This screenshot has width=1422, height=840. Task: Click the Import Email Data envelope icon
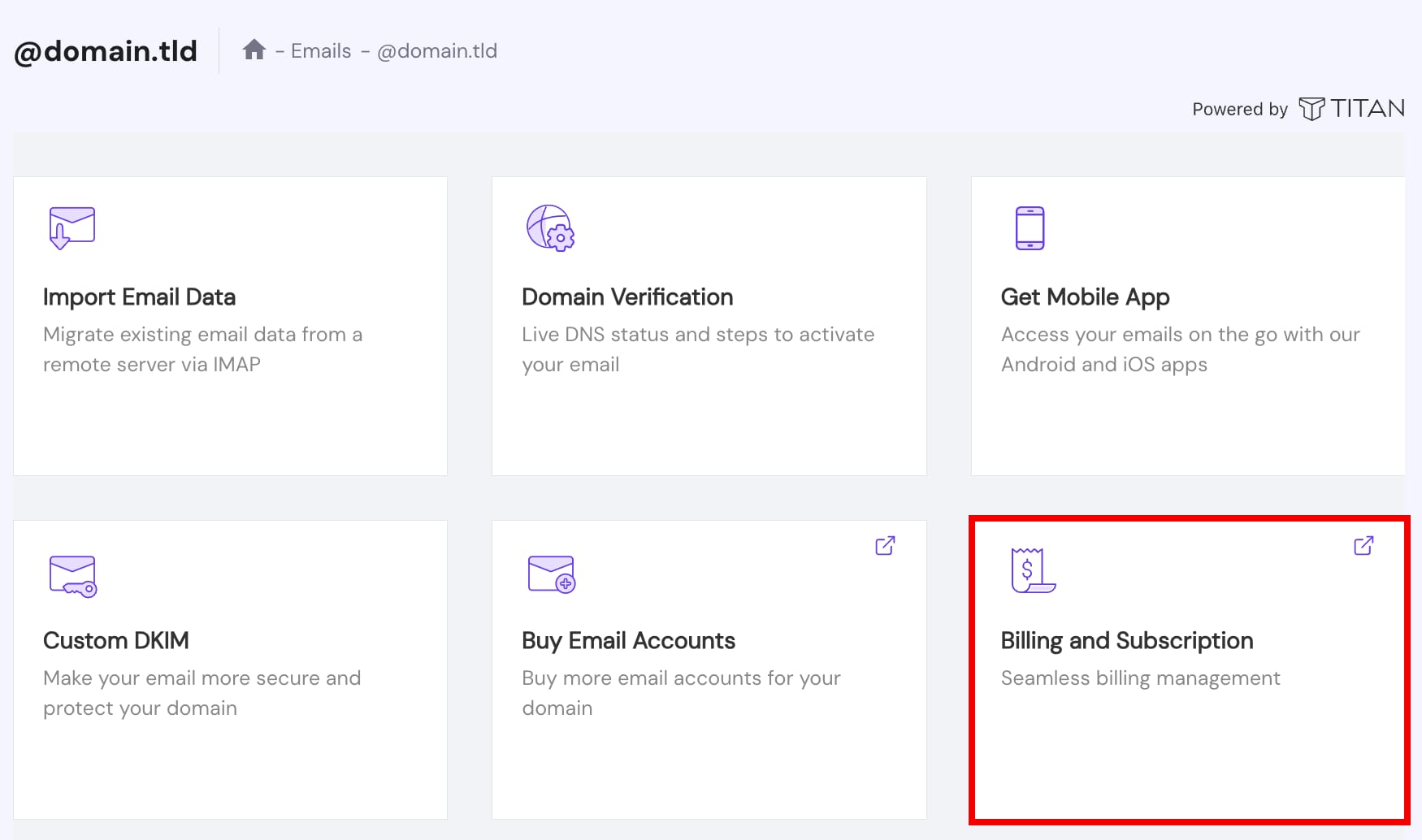tap(72, 227)
